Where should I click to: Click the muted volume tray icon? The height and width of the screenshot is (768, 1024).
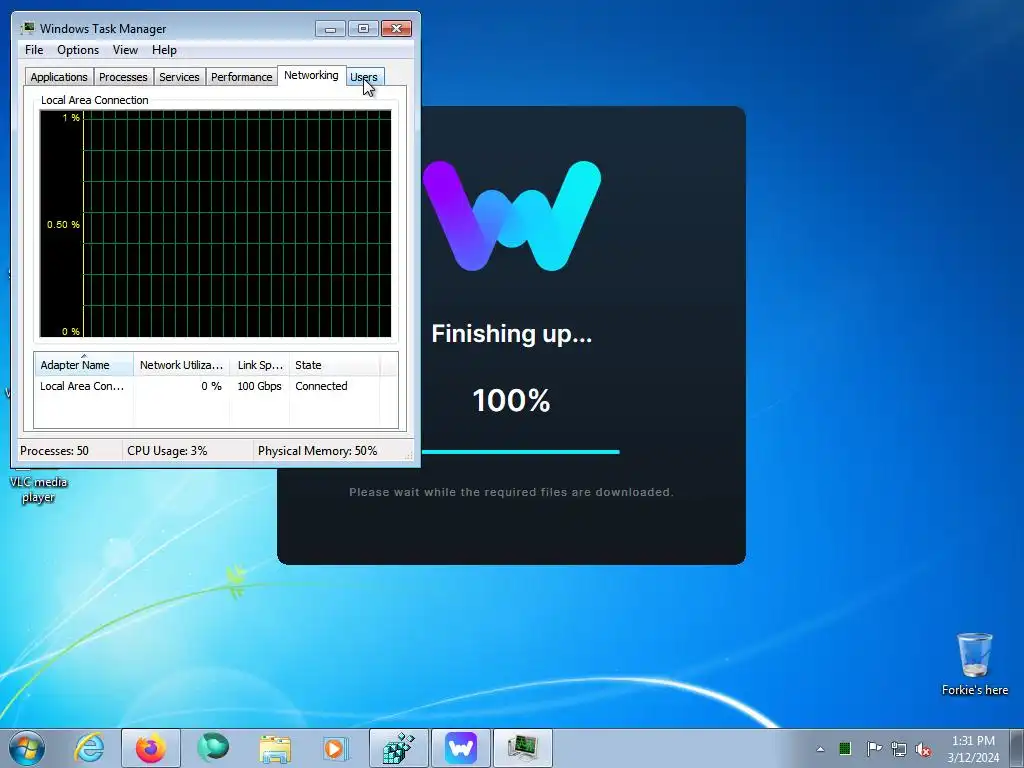pyautogui.click(x=923, y=749)
